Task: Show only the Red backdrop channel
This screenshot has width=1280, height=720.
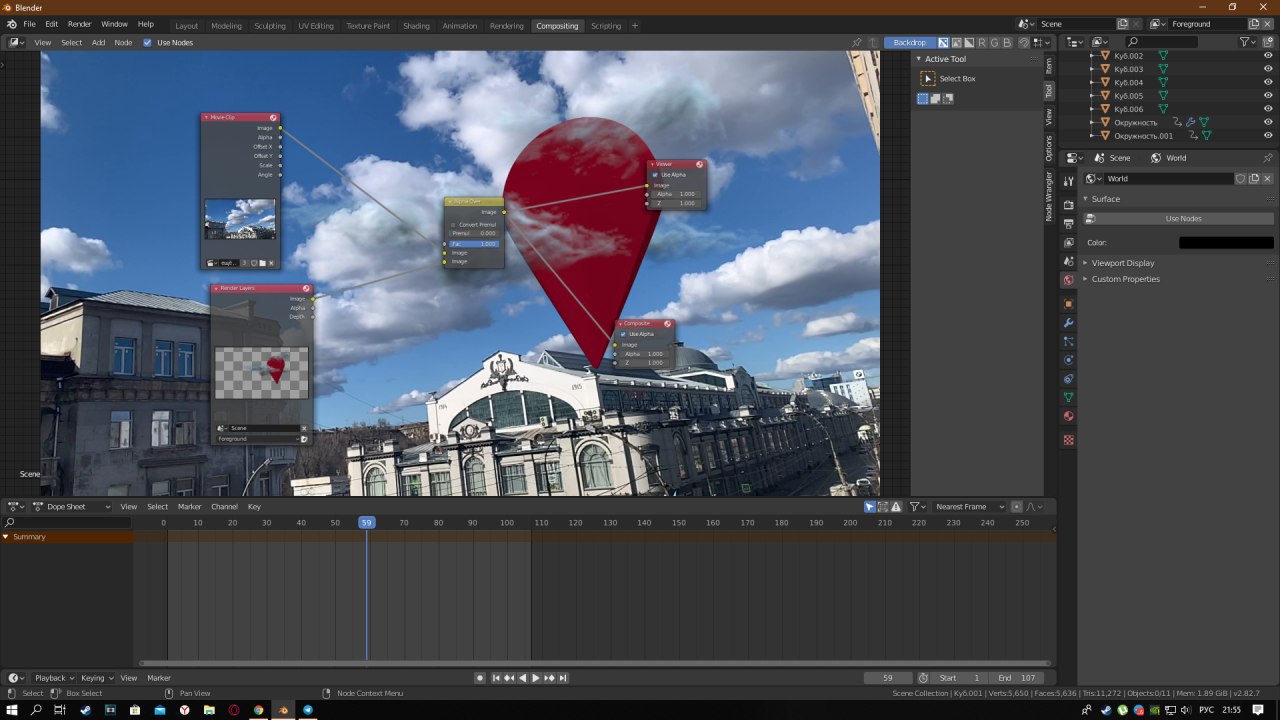Action: coord(982,42)
